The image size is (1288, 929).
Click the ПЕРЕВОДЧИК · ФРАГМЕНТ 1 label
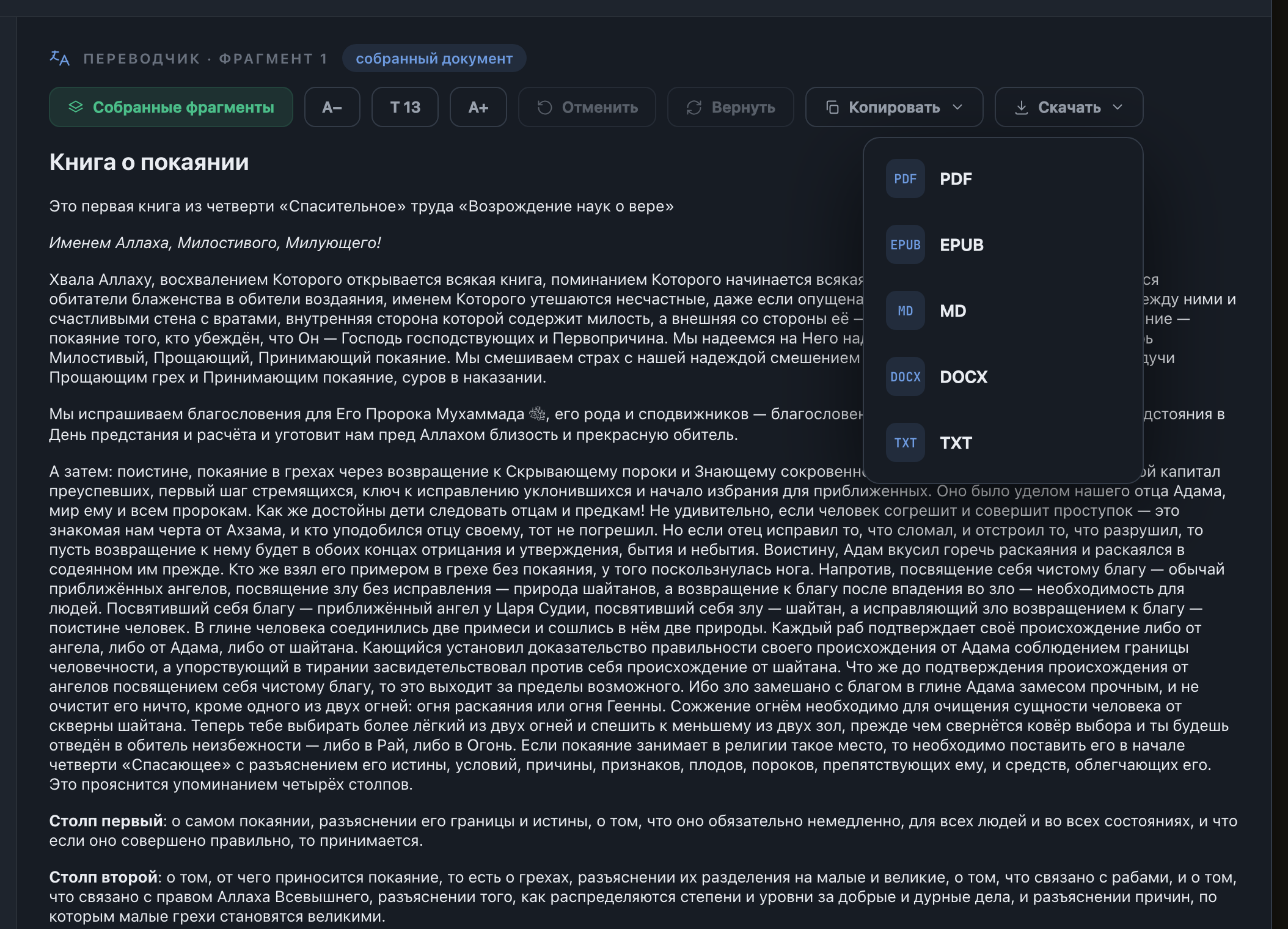205,59
